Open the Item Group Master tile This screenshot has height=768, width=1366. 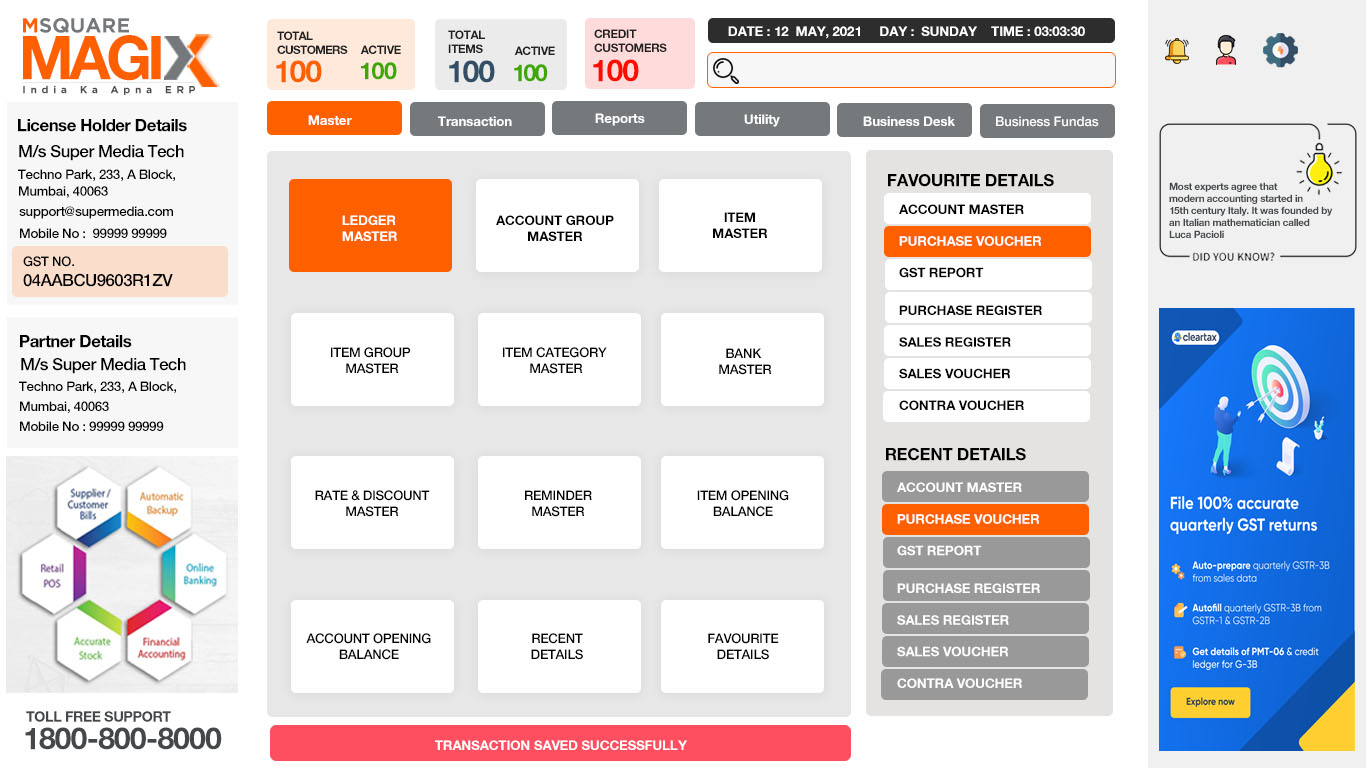tap(372, 360)
